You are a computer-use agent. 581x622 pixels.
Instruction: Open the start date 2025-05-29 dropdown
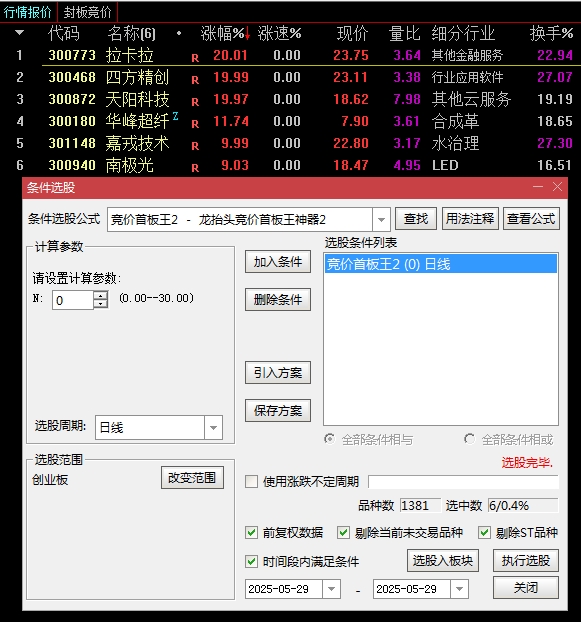click(332, 589)
